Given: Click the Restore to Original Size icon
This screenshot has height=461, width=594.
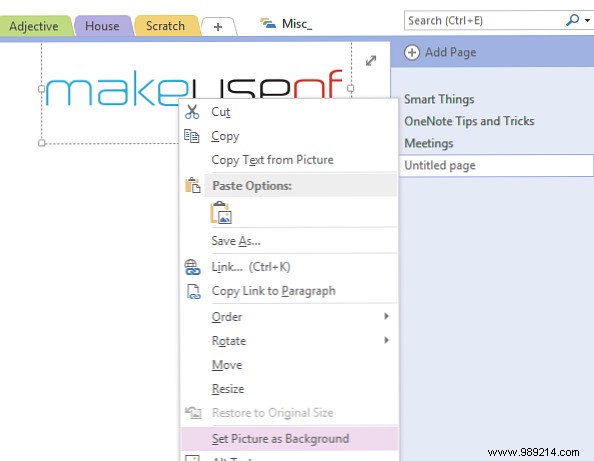Looking at the screenshot, I should pyautogui.click(x=193, y=413).
